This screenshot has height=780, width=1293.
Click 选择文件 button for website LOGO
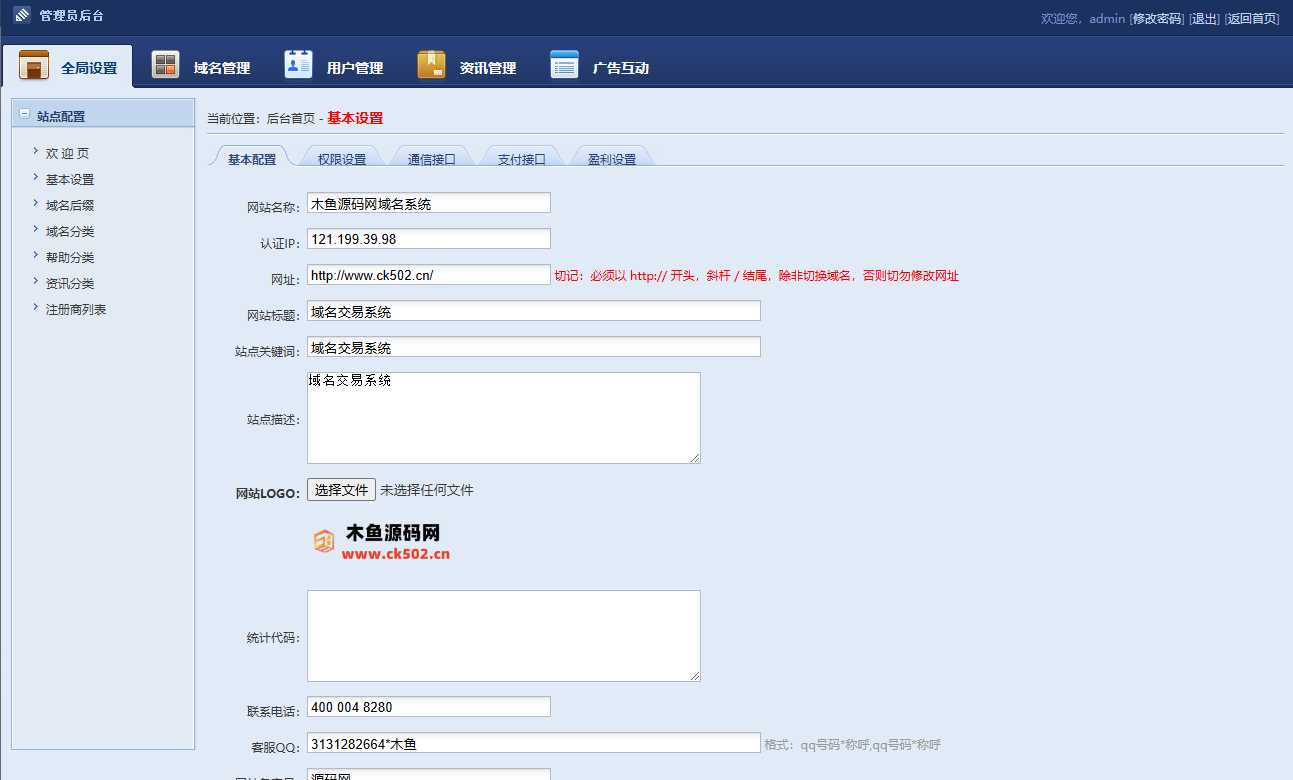point(341,490)
